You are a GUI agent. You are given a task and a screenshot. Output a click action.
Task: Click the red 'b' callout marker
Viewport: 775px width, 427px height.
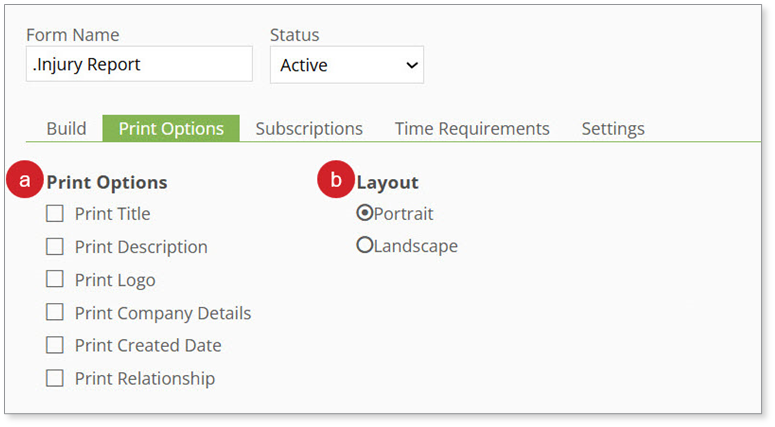point(336,181)
